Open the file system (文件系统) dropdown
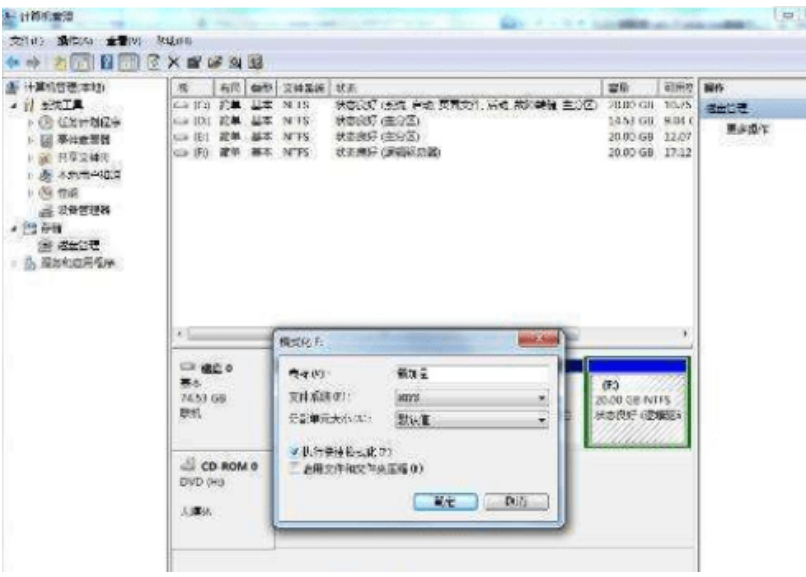This screenshot has height=577, width=806. click(467, 398)
